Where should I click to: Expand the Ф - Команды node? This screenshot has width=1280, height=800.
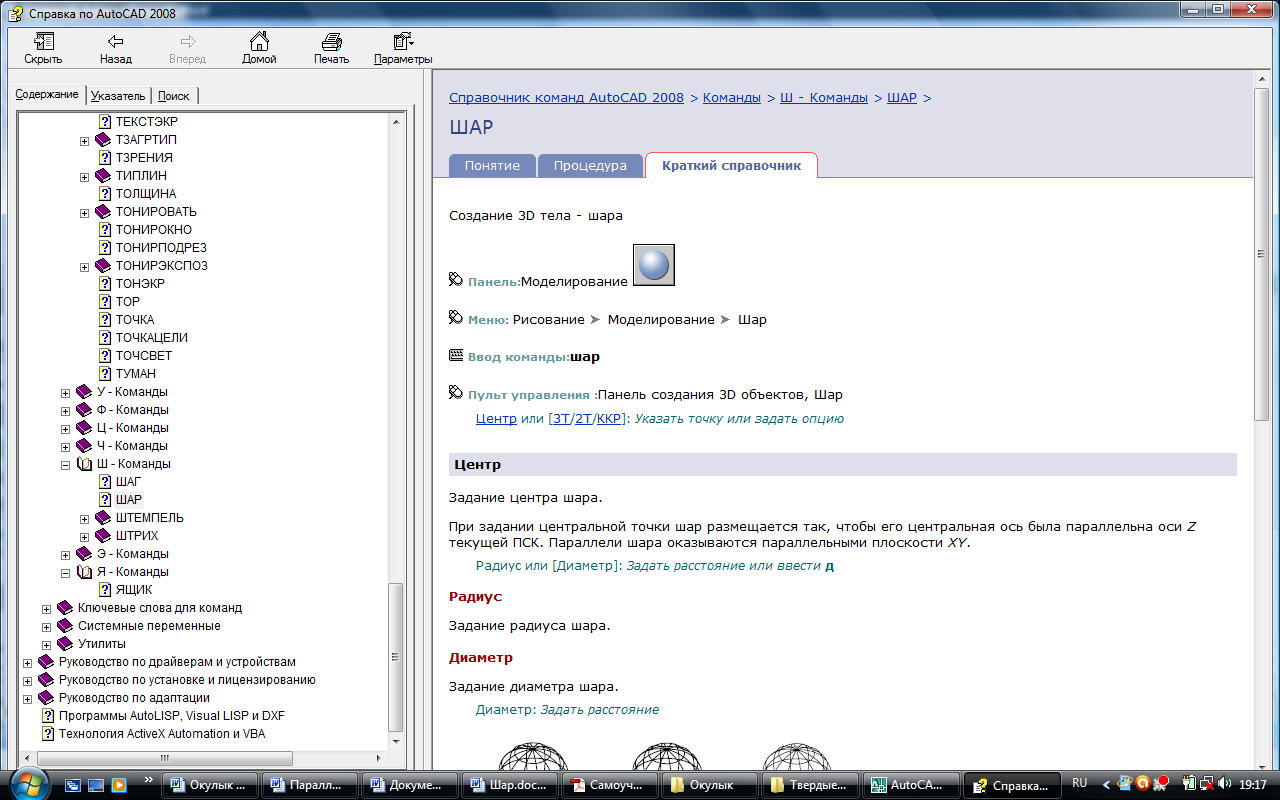click(x=66, y=411)
